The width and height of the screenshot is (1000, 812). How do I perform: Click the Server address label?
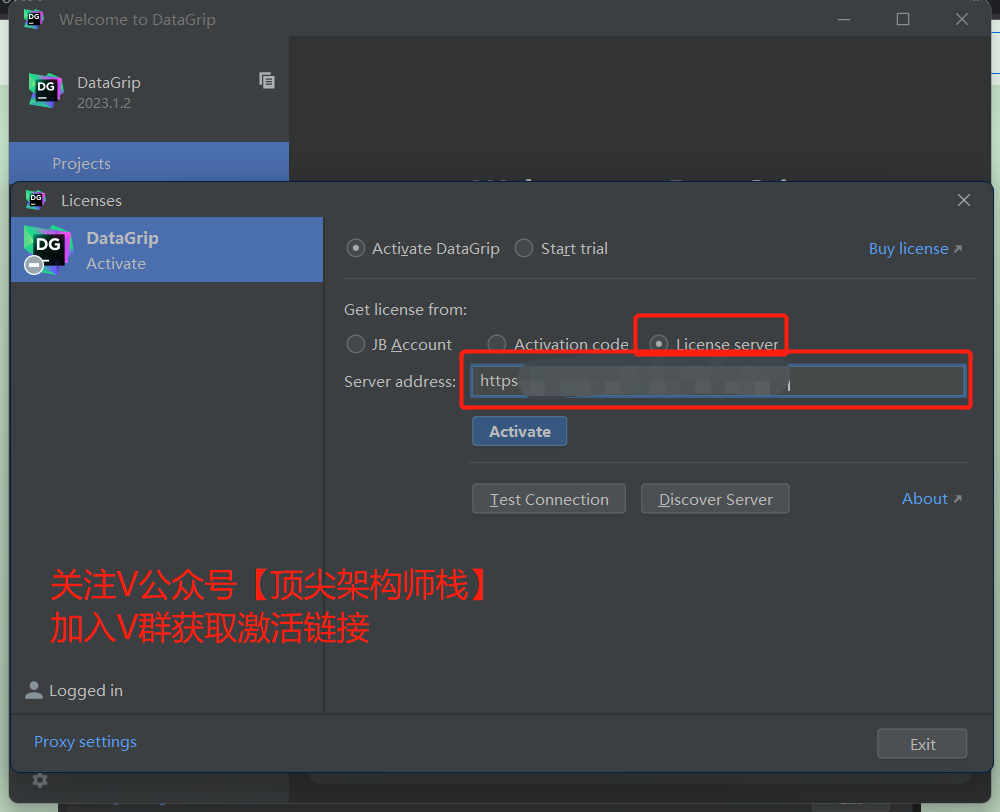(400, 381)
